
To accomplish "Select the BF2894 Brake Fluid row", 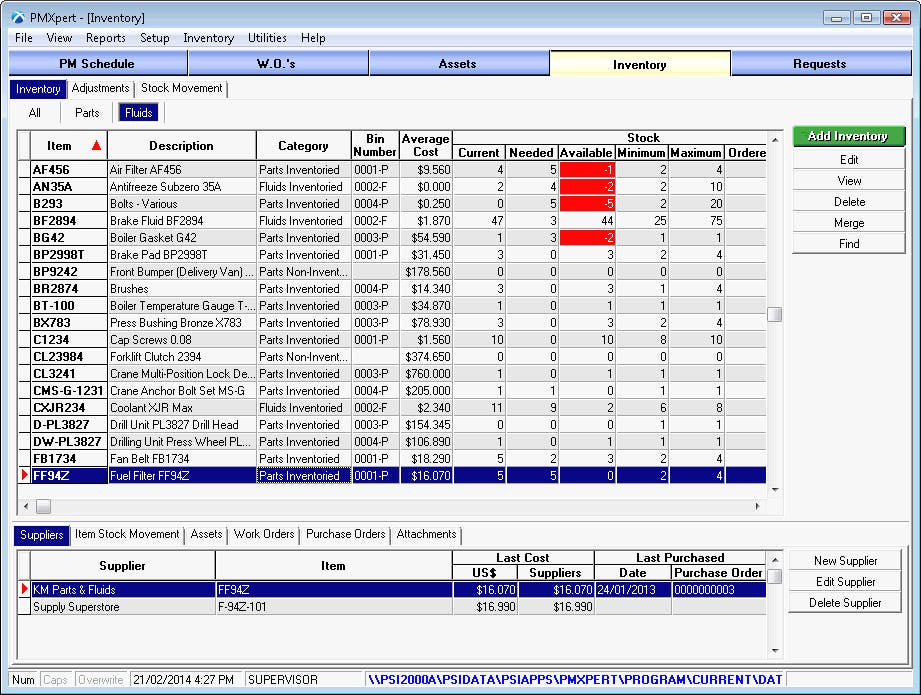I will (392, 221).
